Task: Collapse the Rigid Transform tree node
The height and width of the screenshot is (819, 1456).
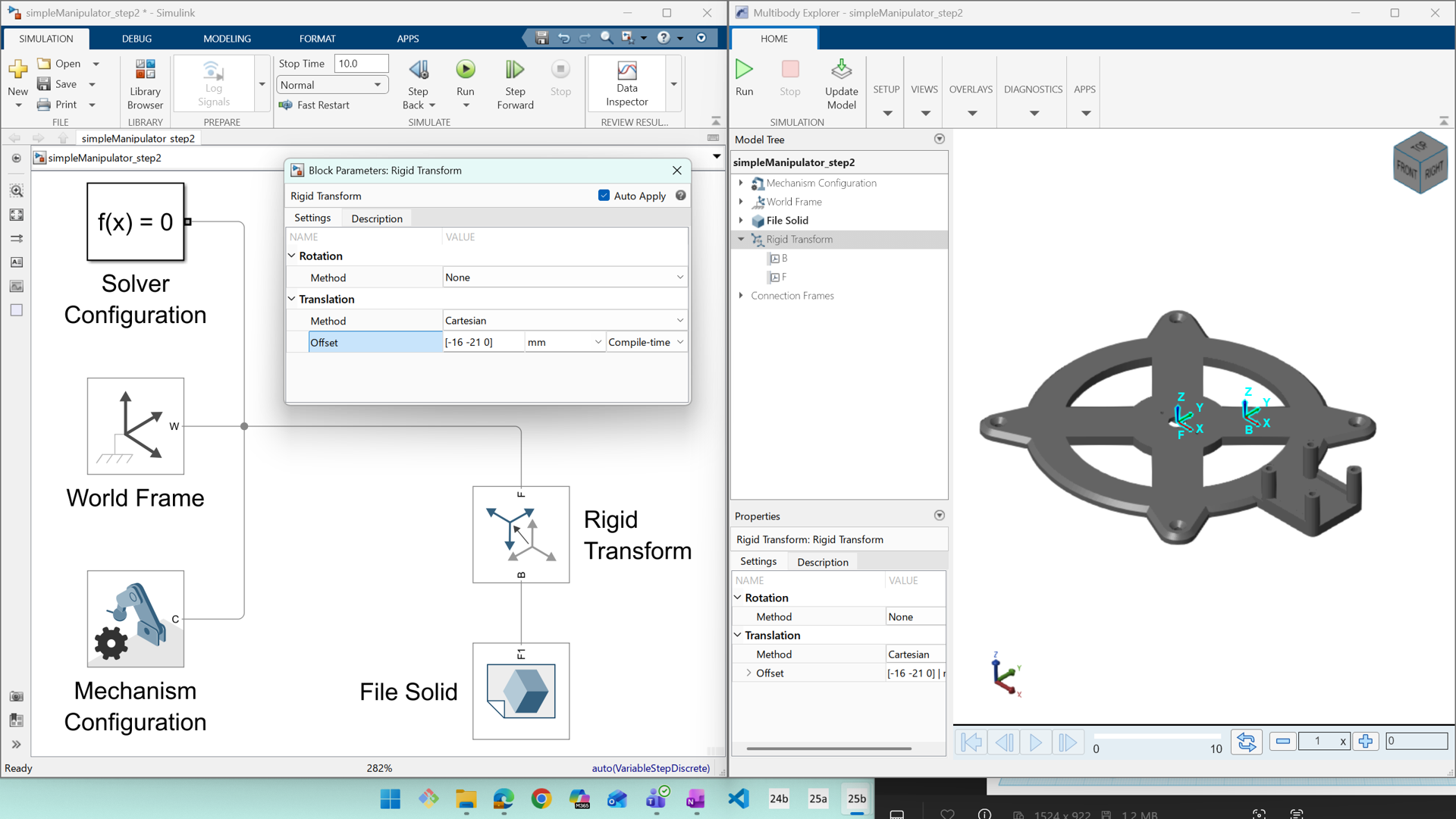Action: (741, 239)
